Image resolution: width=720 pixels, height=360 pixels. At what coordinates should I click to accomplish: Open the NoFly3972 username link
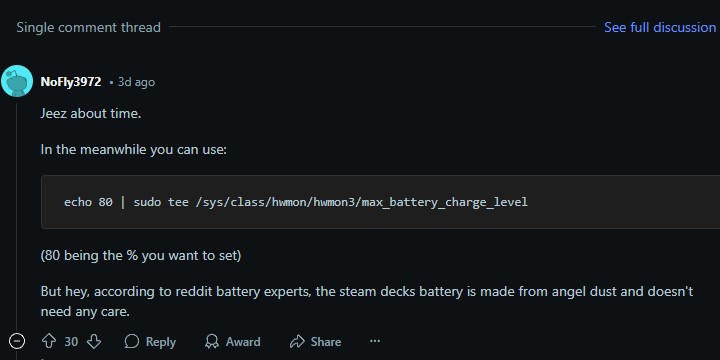tap(71, 82)
